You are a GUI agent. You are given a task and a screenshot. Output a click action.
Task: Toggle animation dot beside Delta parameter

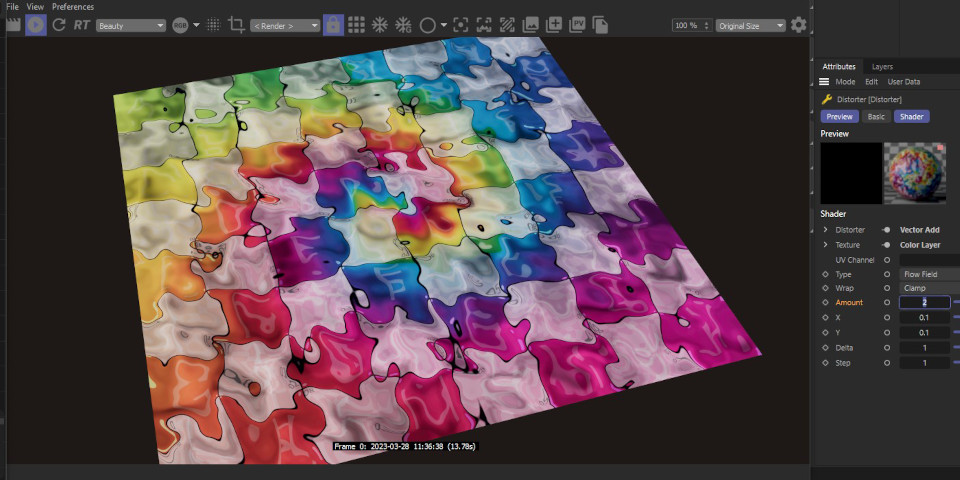(825, 348)
